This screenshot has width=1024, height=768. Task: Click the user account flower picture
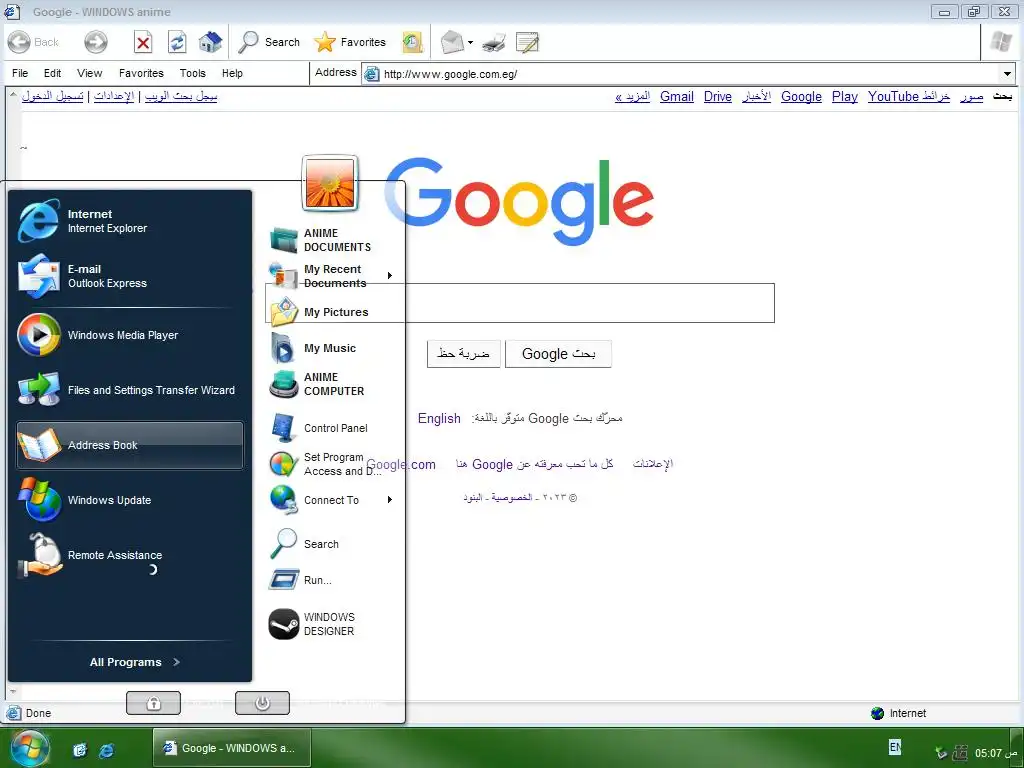[330, 183]
